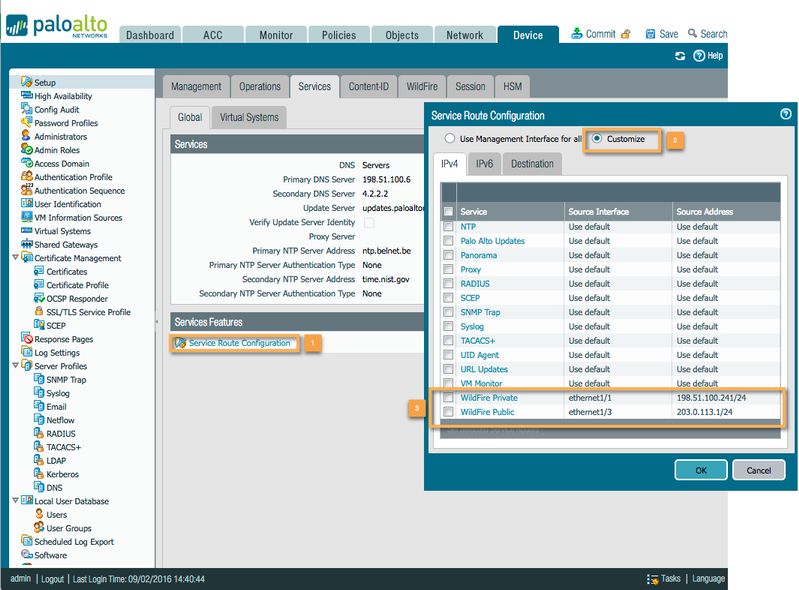This screenshot has width=799, height=590.
Task: Click the User Identification icon
Action: point(26,203)
